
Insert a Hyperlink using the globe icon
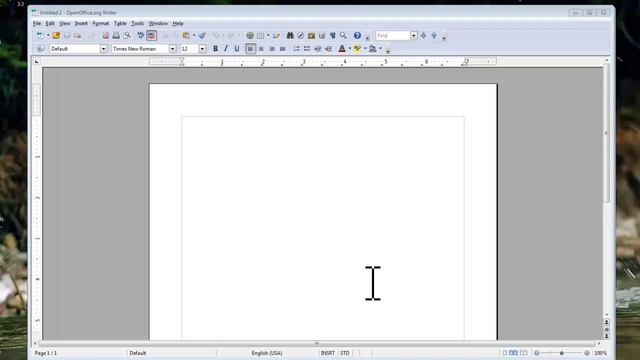point(250,36)
